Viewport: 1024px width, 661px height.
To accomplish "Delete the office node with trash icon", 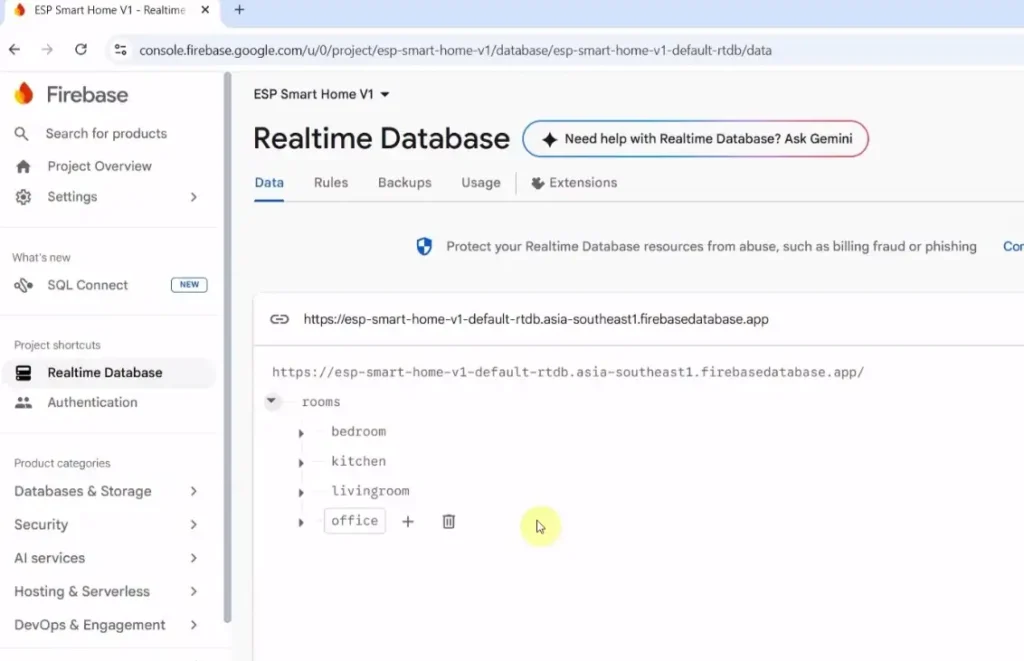I will (x=449, y=521).
